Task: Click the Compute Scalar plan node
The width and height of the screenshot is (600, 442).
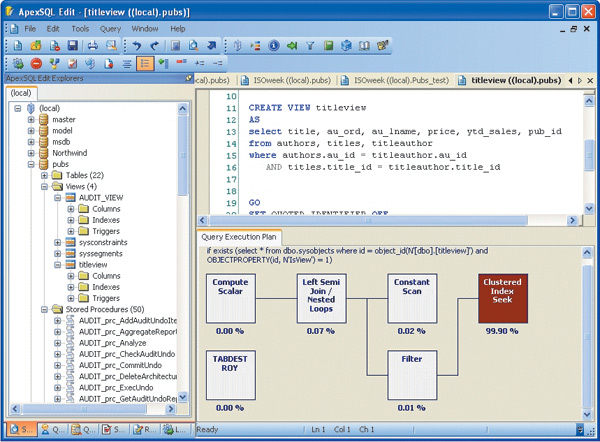Action: click(x=230, y=298)
